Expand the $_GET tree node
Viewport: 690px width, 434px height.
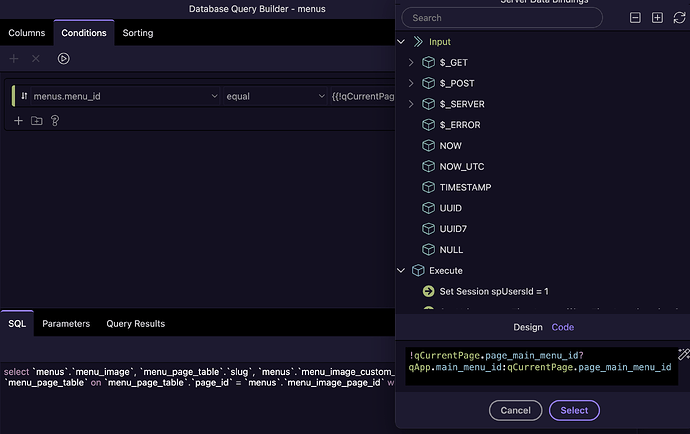tap(411, 62)
